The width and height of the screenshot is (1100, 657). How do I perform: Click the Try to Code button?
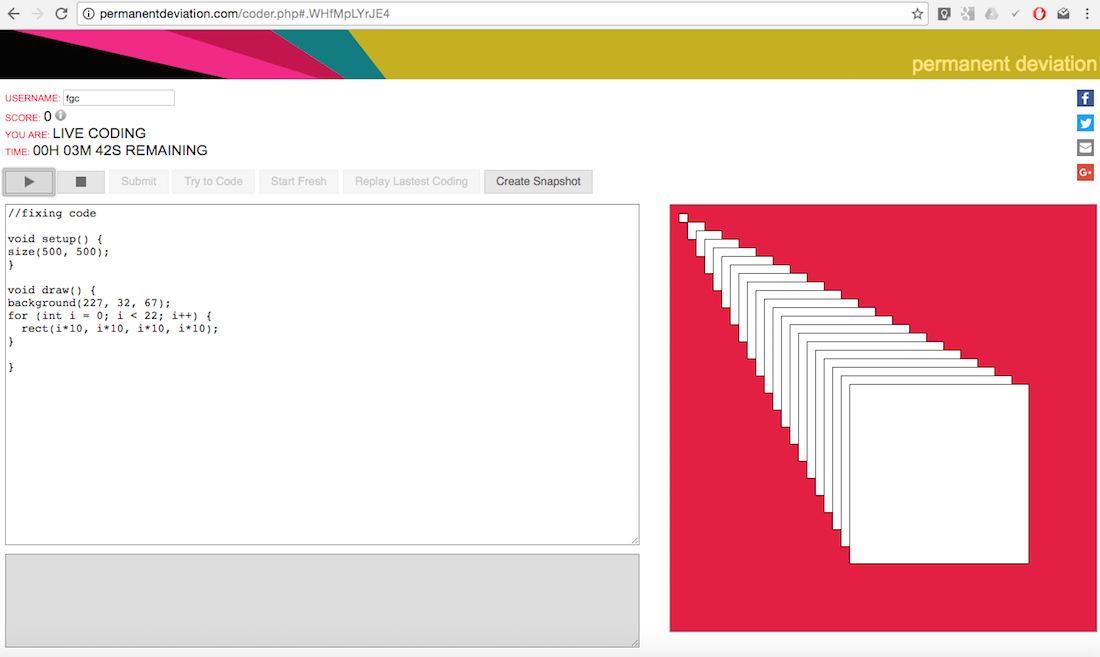click(213, 182)
